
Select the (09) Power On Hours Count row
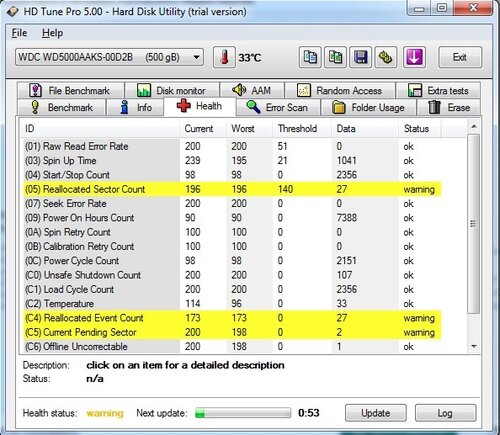pyautogui.click(x=232, y=218)
